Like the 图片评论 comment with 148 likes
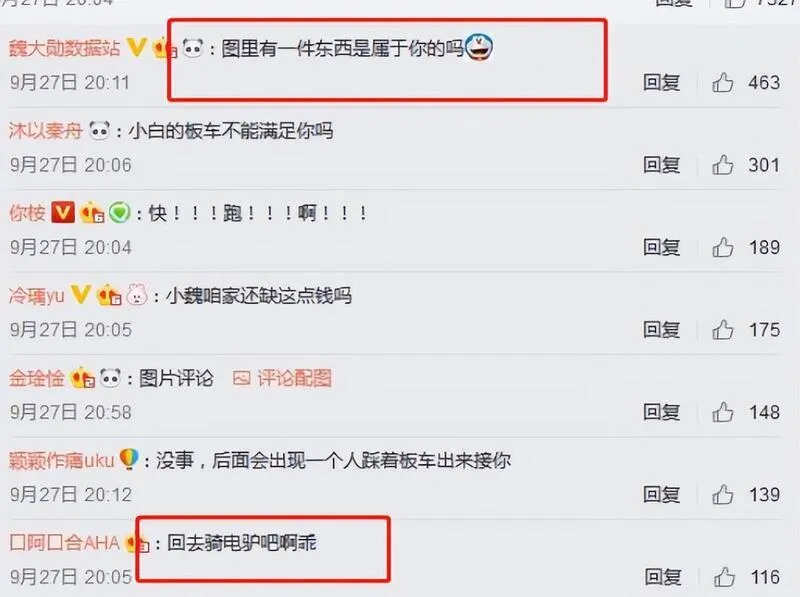The height and width of the screenshot is (597, 800). coord(722,412)
